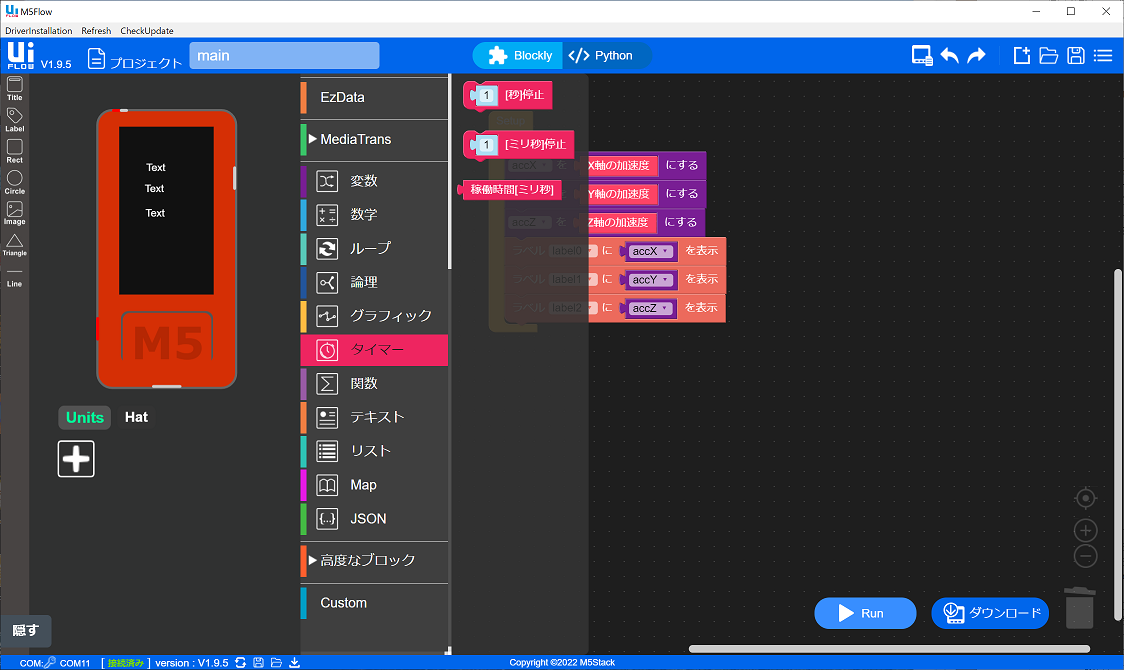
Task: Open the リスト block category
Action: pyautogui.click(x=374, y=451)
